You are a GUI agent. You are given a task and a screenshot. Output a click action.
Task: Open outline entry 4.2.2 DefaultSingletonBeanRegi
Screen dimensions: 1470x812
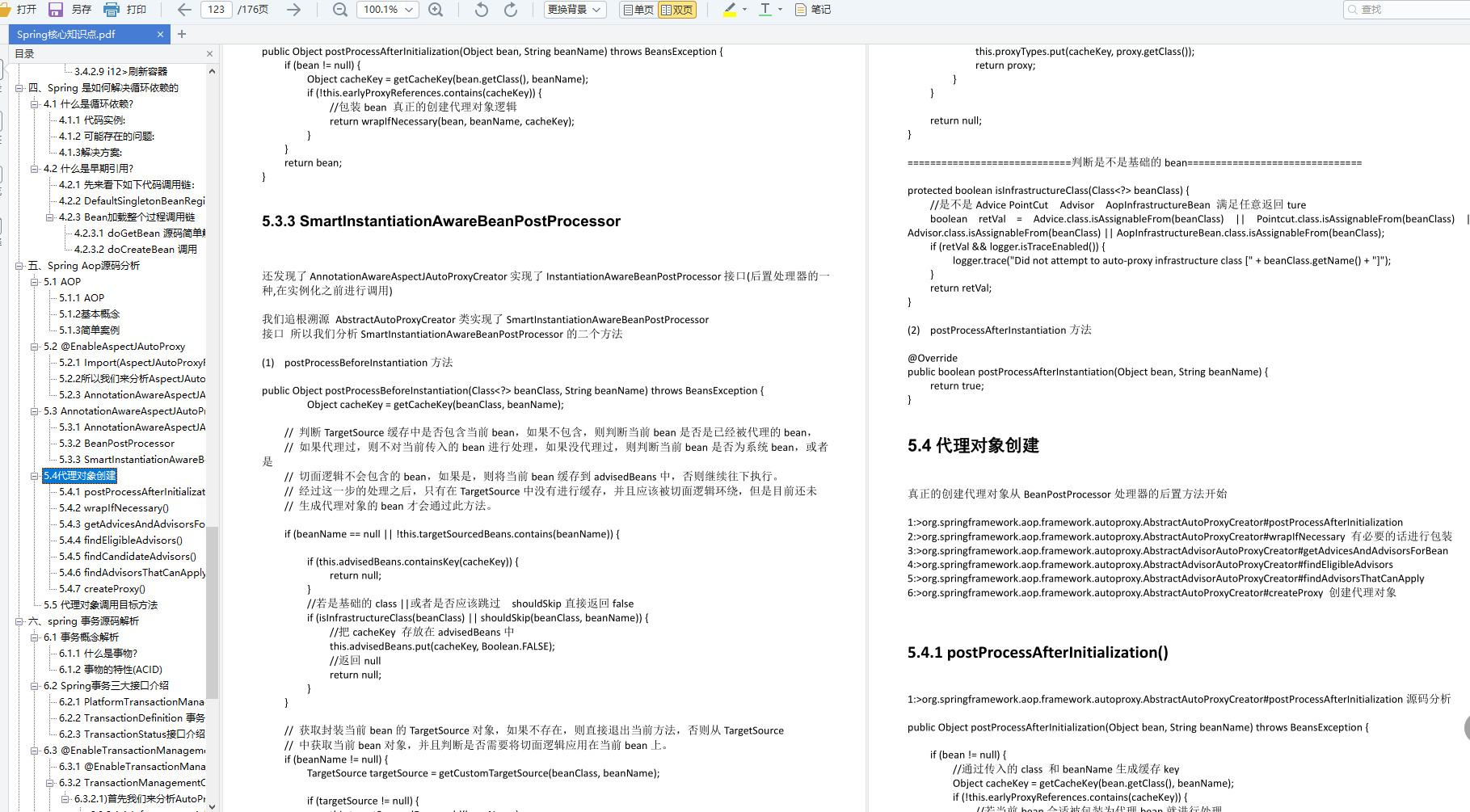132,201
